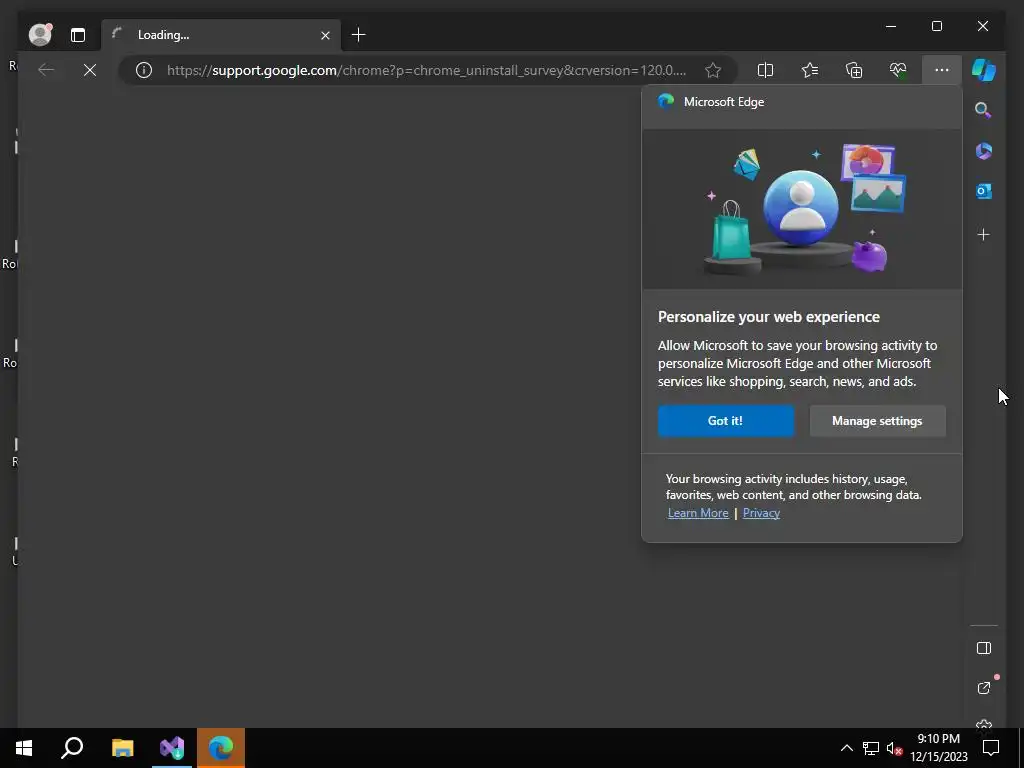The height and width of the screenshot is (768, 1024).
Task: Open the clock showing 9:10 PM
Action: click(938, 748)
